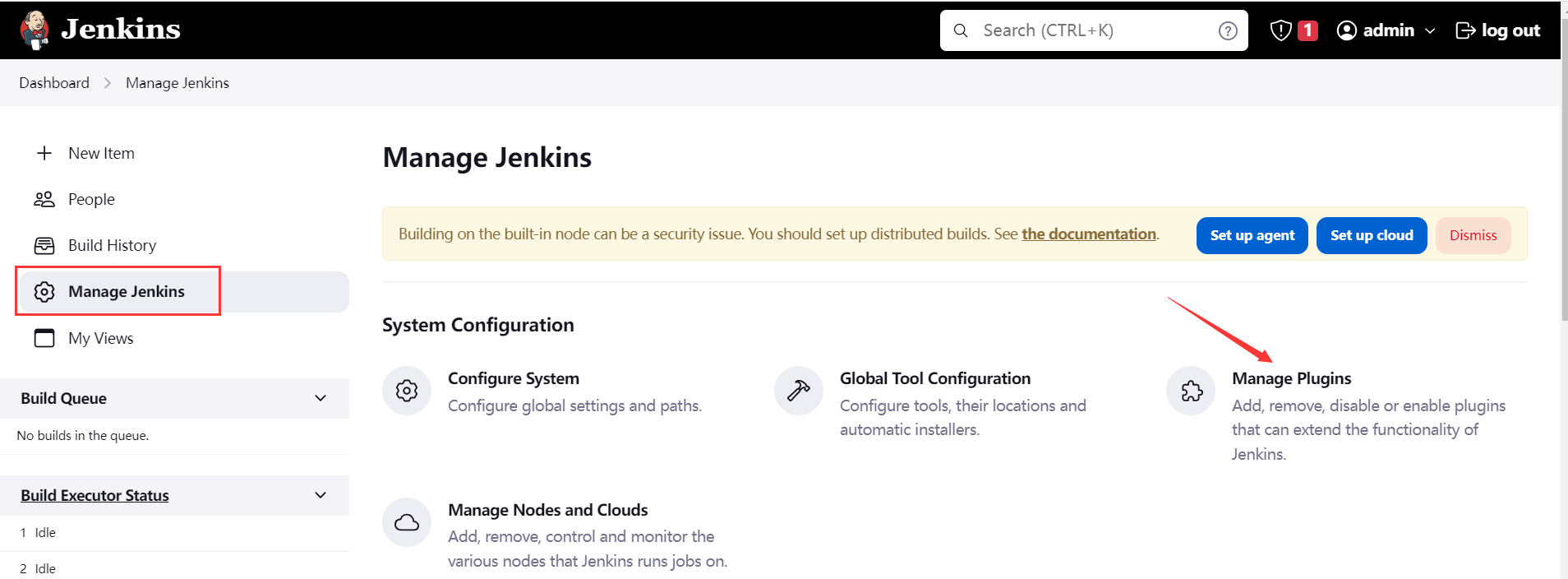Collapse the Build Queue panel chevron

[321, 398]
